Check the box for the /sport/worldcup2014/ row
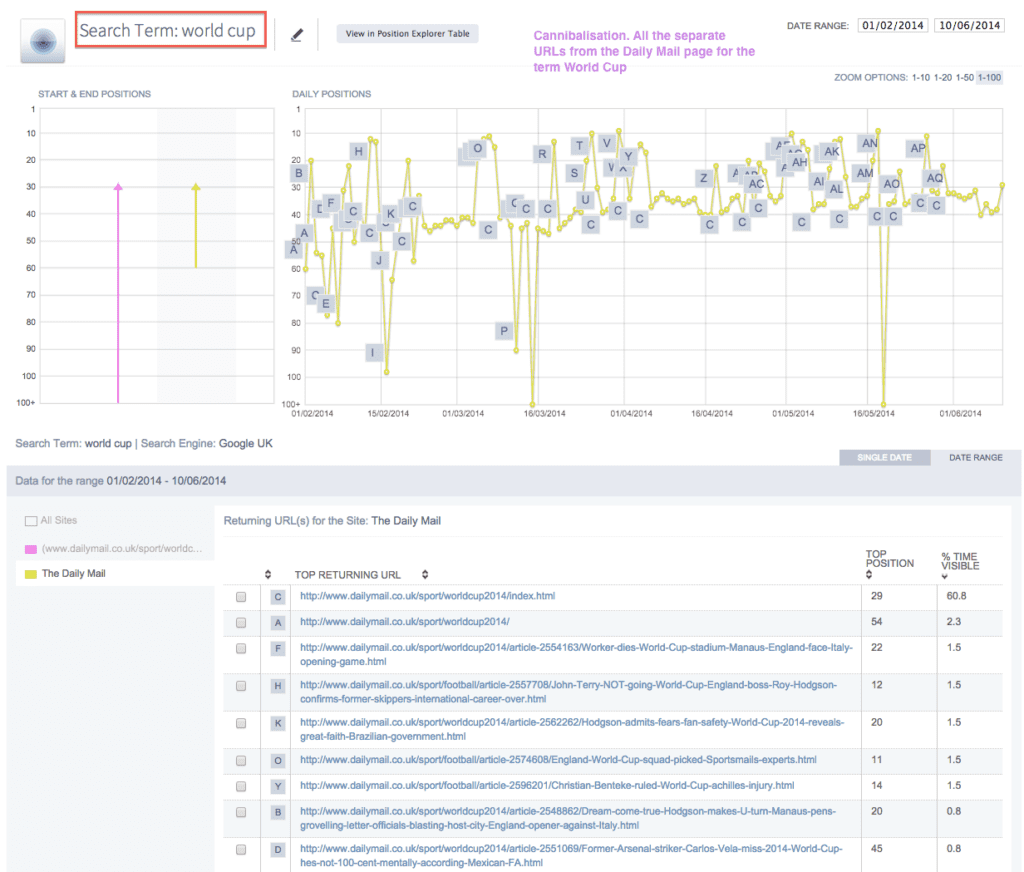 pyautogui.click(x=241, y=622)
